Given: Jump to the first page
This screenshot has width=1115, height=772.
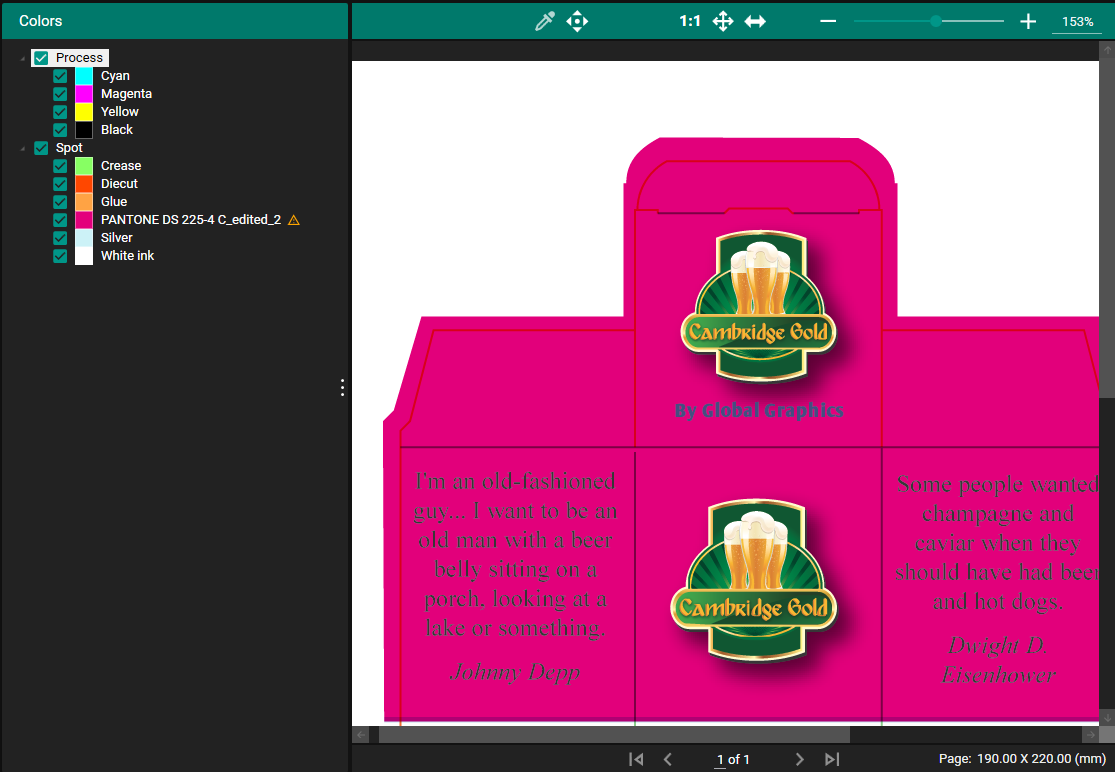Looking at the screenshot, I should (636, 759).
